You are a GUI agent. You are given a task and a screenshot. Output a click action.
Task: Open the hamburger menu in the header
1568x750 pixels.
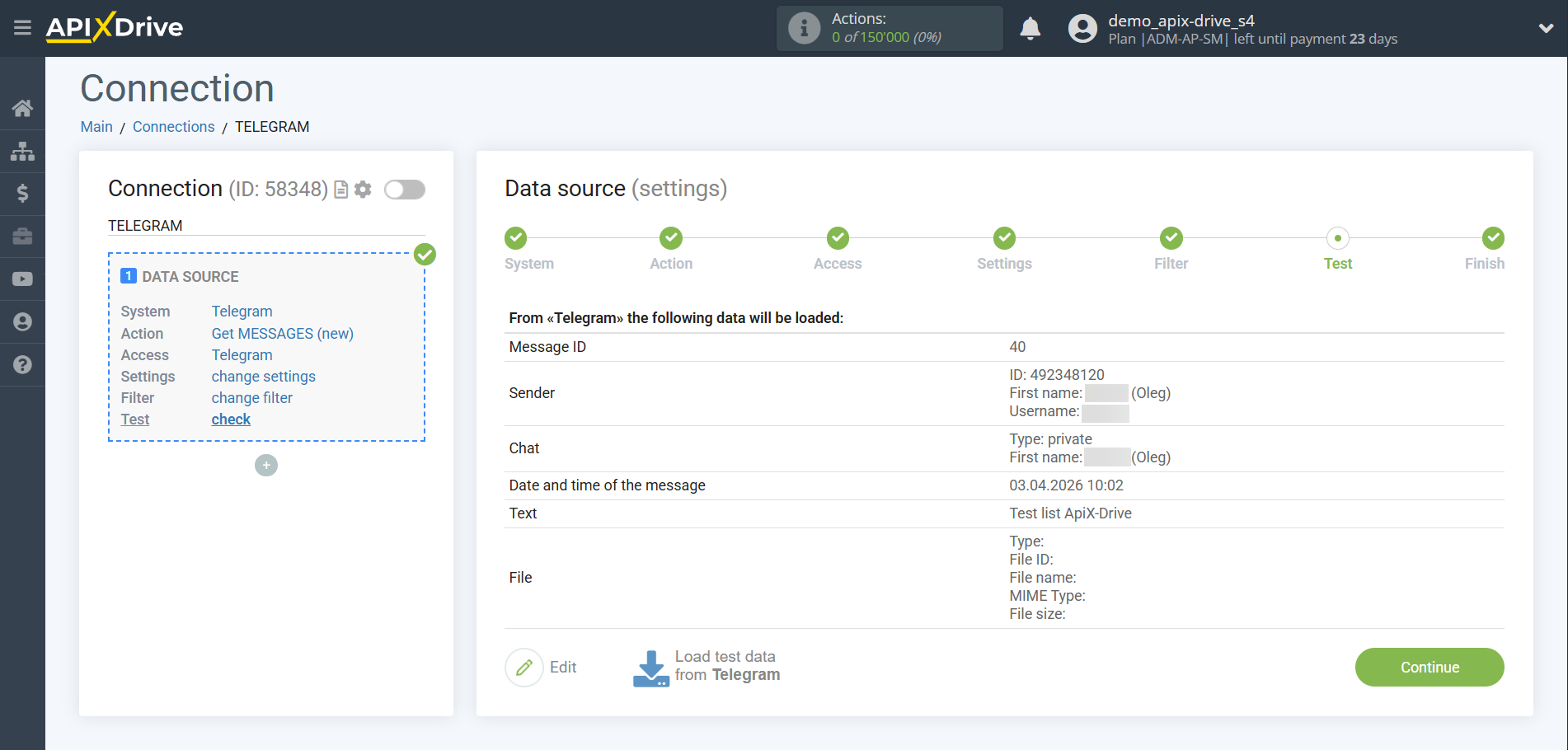click(22, 28)
